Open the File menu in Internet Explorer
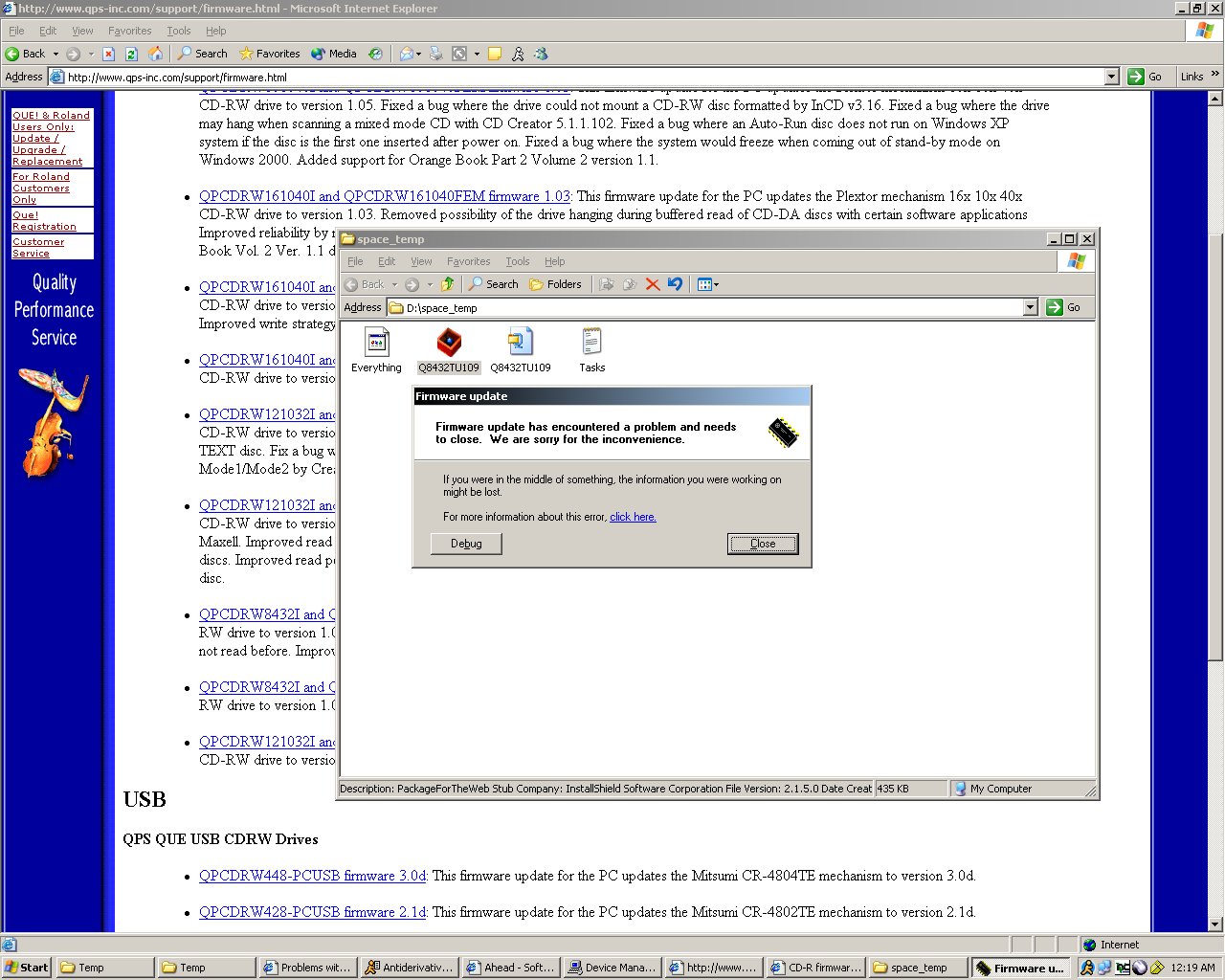 point(16,31)
